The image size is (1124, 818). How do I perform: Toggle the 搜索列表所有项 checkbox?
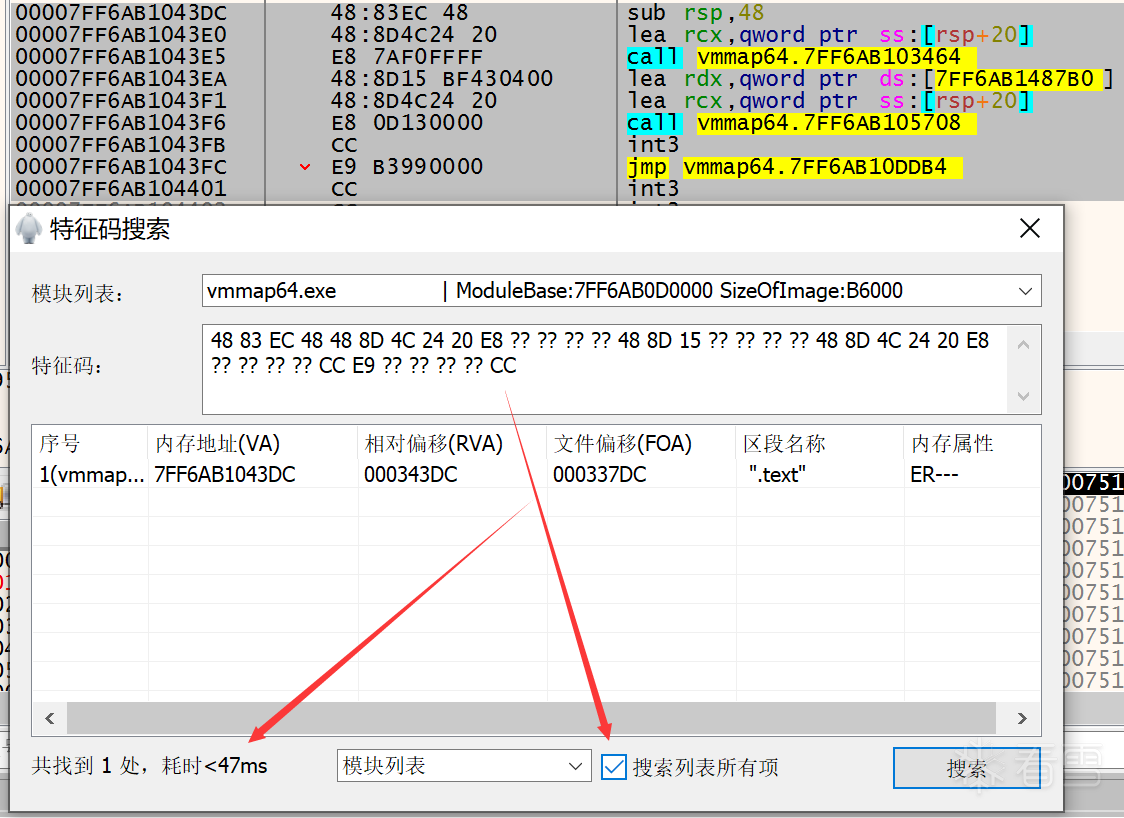[614, 767]
